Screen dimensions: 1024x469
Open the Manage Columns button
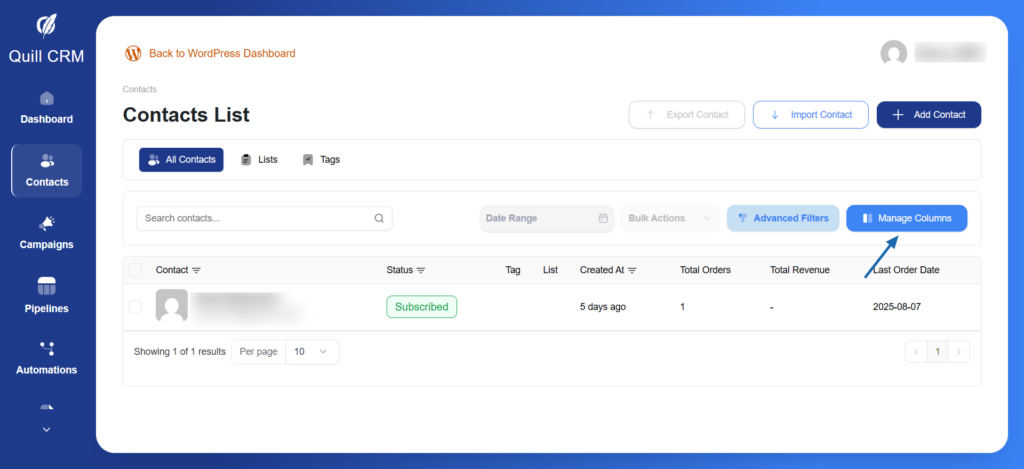906,218
